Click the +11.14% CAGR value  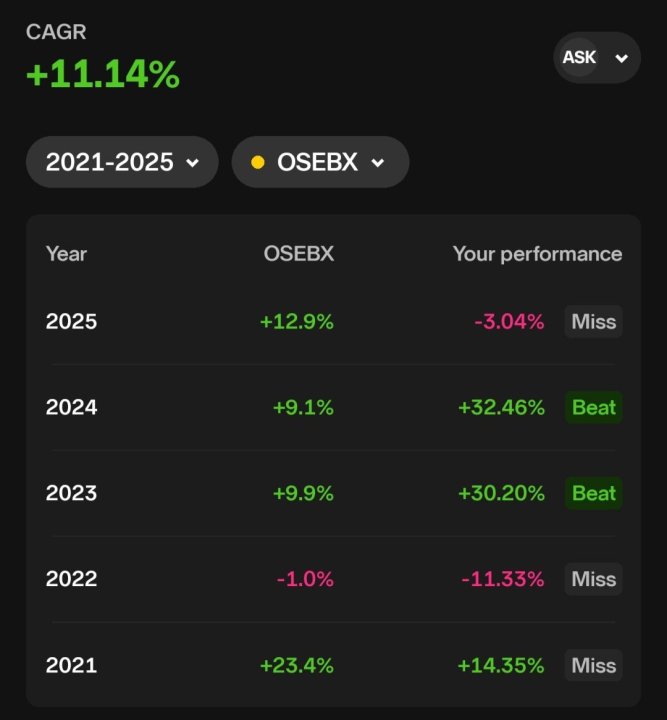tap(103, 75)
